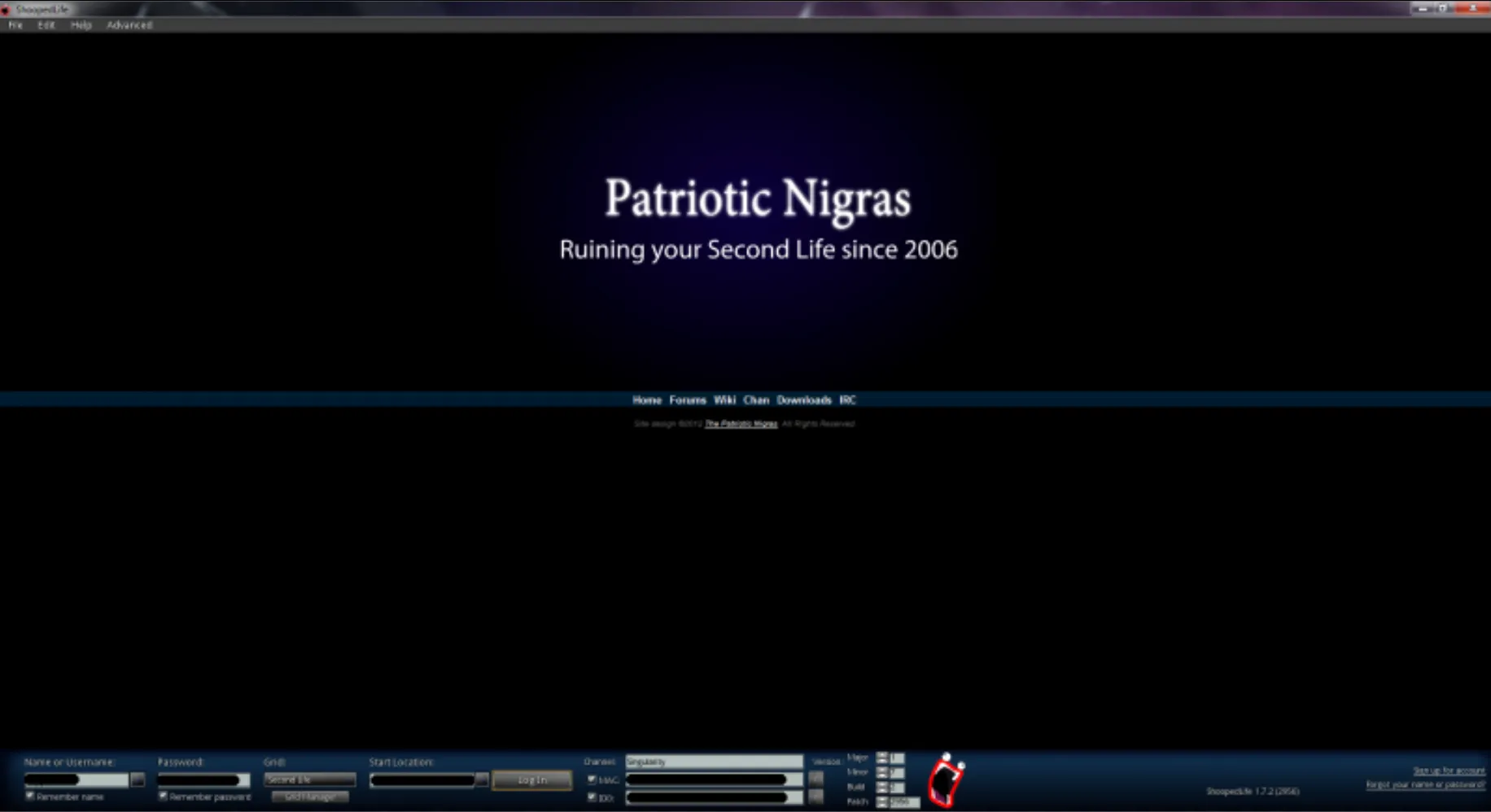This screenshot has height=812, width=1491.
Task: Click the Build version stepper
Action: point(881,787)
